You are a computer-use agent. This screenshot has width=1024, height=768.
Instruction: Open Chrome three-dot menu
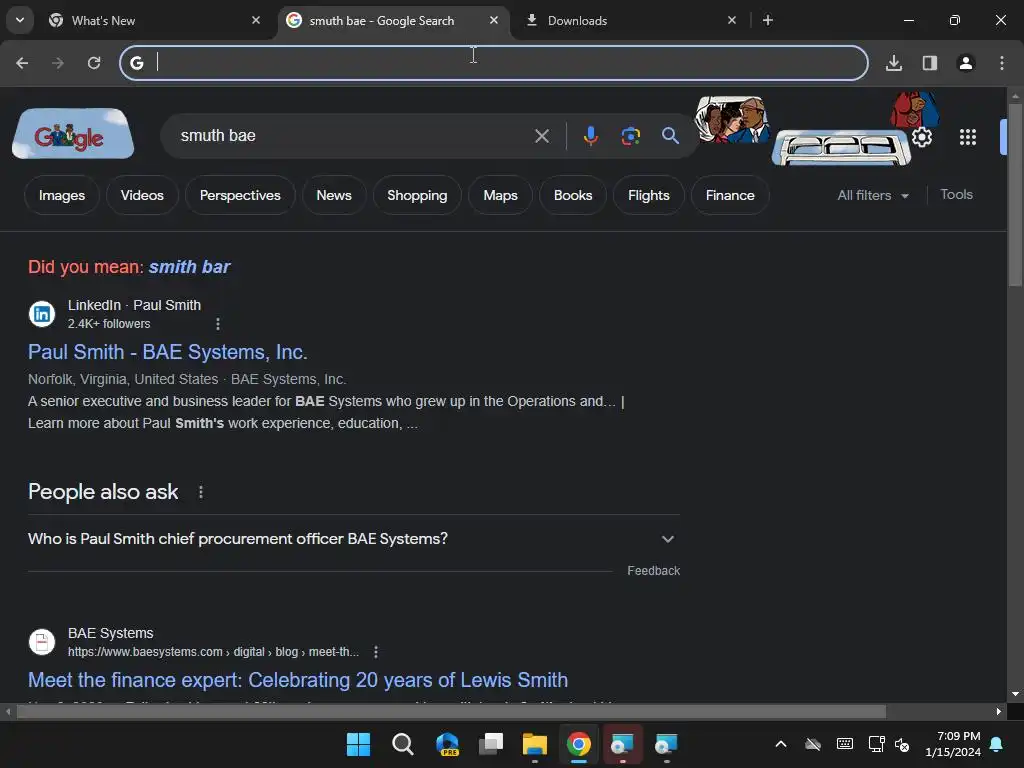click(x=1002, y=63)
